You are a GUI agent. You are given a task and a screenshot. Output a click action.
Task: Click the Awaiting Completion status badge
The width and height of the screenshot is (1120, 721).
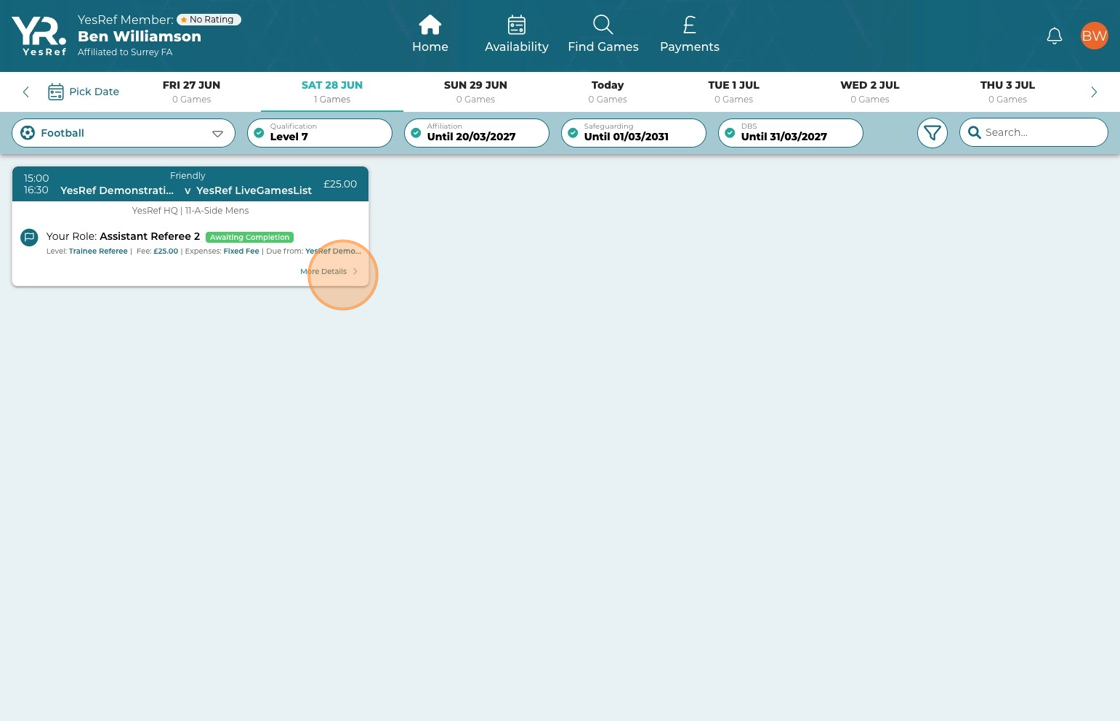pos(249,237)
